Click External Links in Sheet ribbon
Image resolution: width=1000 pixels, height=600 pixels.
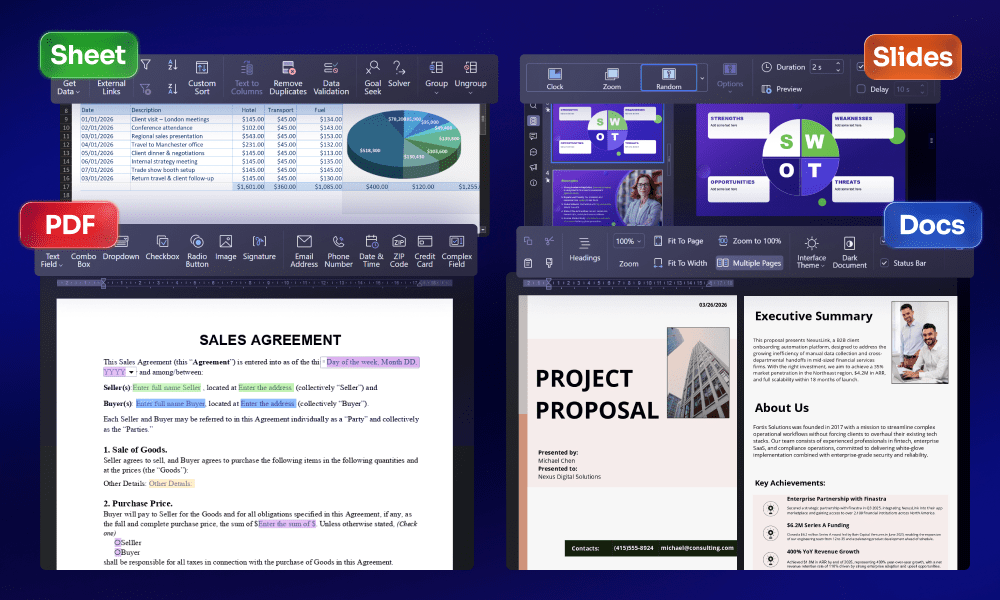click(111, 87)
